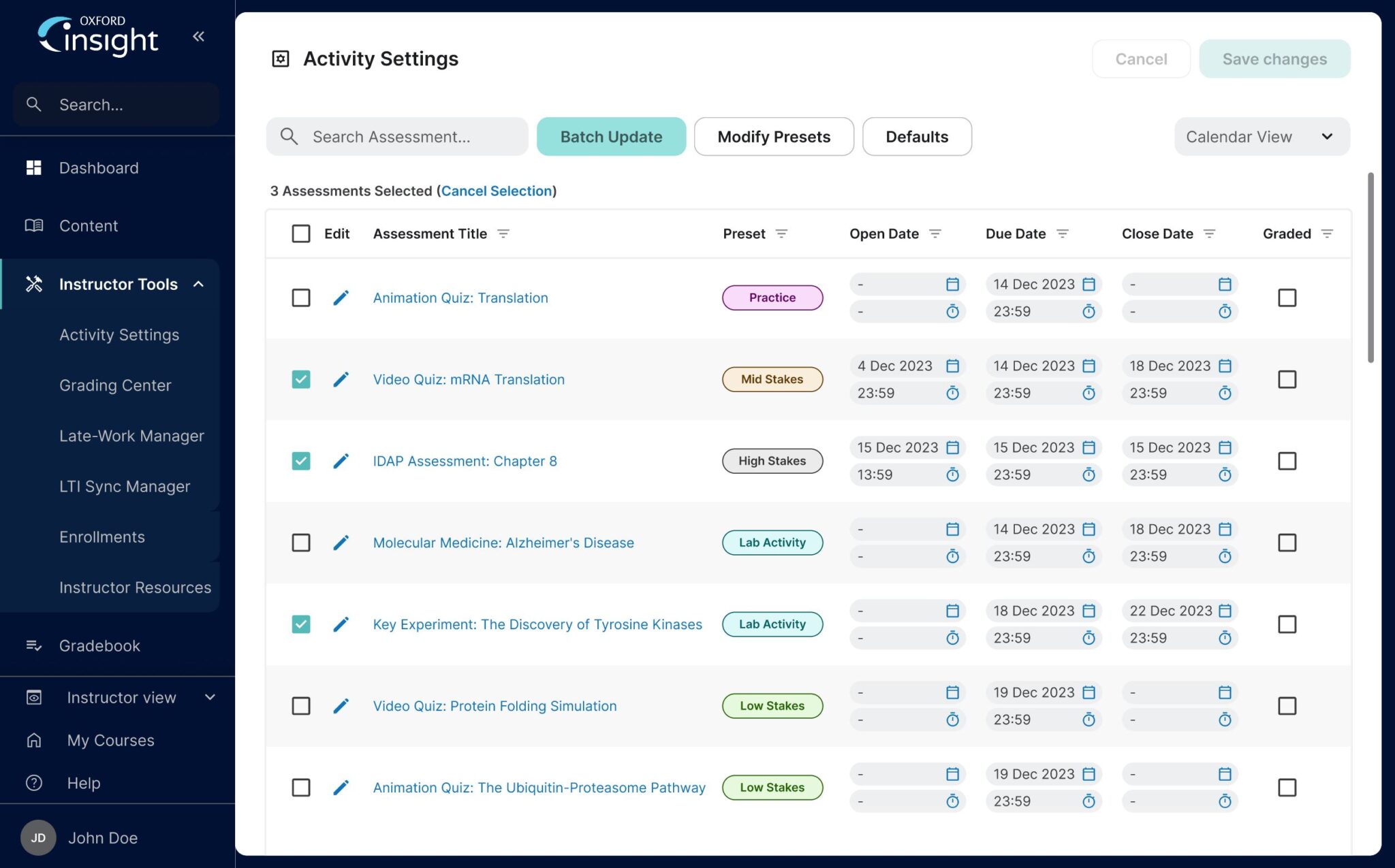The width and height of the screenshot is (1395, 868).
Task: Collapse the Instructor Tools section
Action: (198, 284)
